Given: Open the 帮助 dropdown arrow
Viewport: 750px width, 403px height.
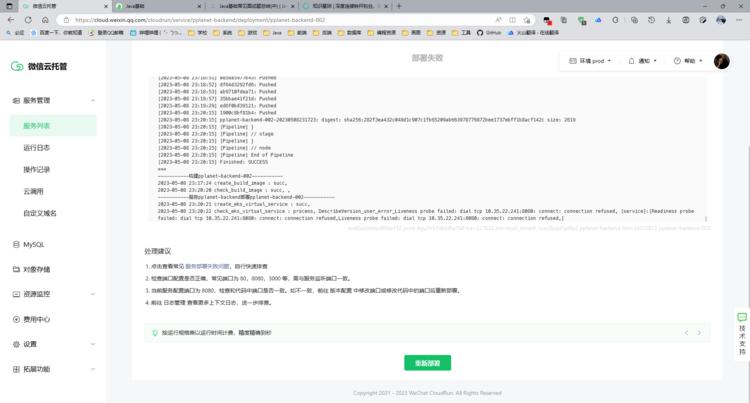Looking at the screenshot, I should pyautogui.click(x=701, y=61).
